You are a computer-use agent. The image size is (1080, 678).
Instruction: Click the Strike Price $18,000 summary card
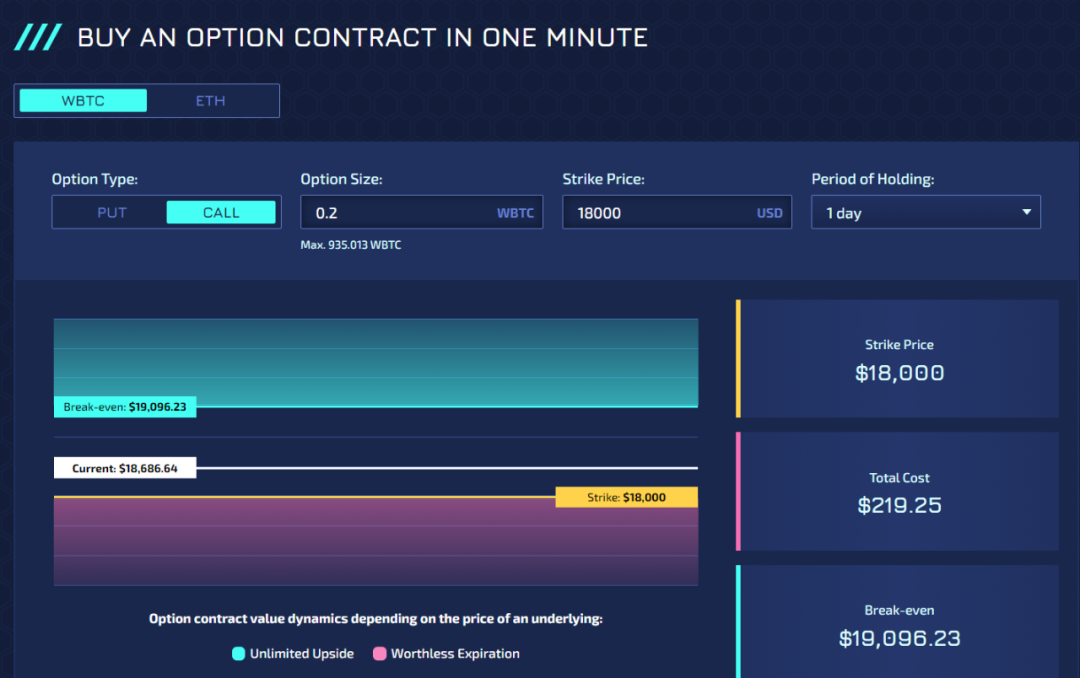click(x=898, y=359)
